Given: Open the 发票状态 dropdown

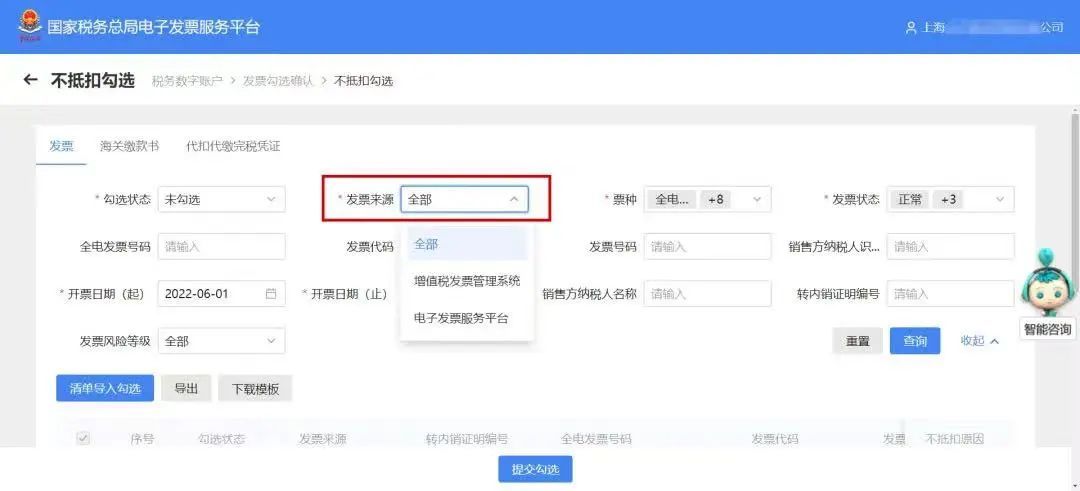Looking at the screenshot, I should click(x=951, y=200).
